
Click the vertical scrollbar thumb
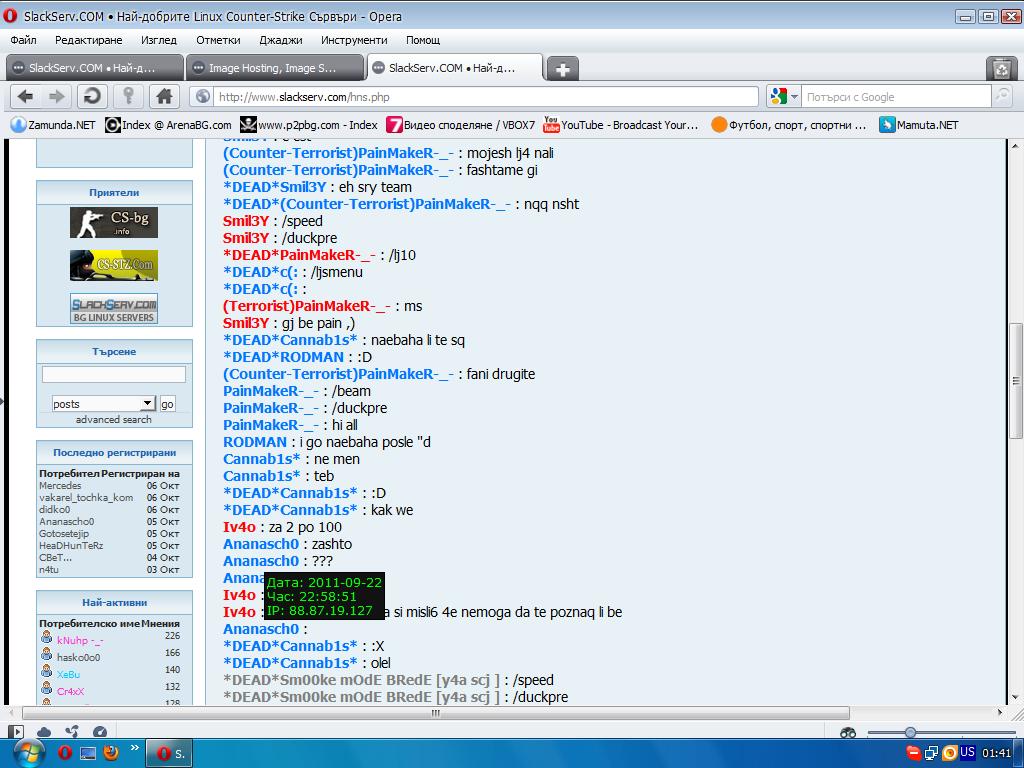pos(1016,381)
